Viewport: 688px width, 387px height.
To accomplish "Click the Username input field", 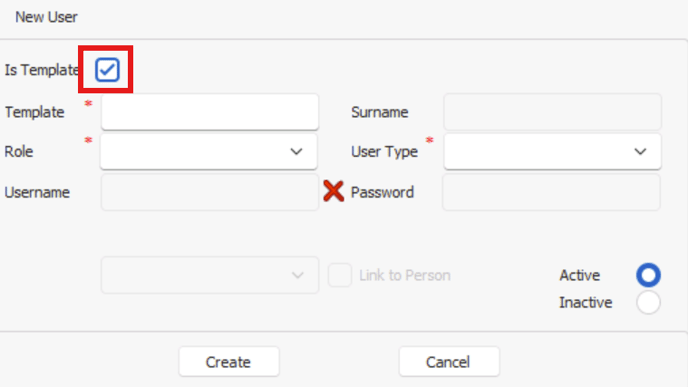I will coord(210,192).
